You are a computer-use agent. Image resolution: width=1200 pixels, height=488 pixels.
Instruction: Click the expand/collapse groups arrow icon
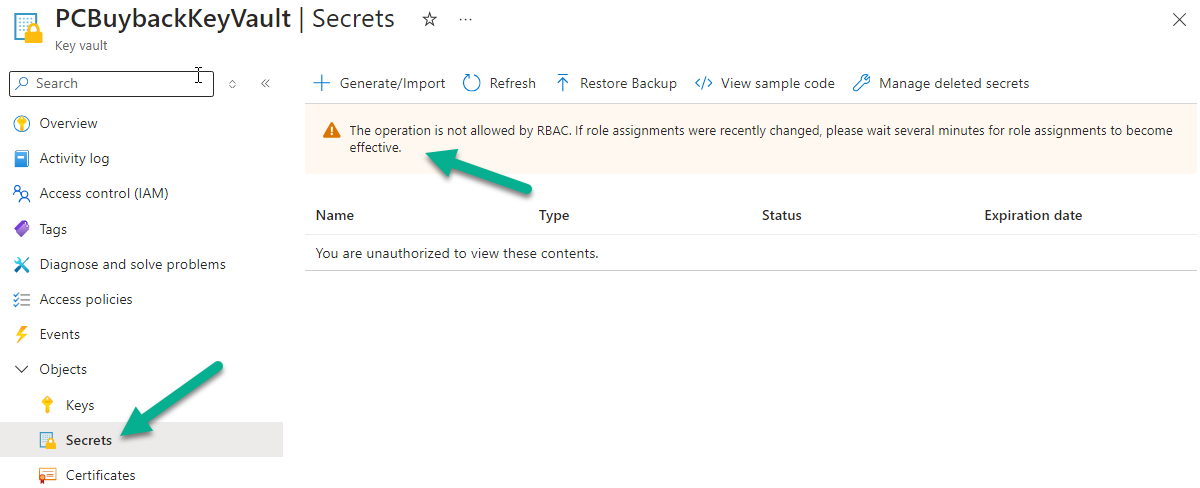(233, 84)
